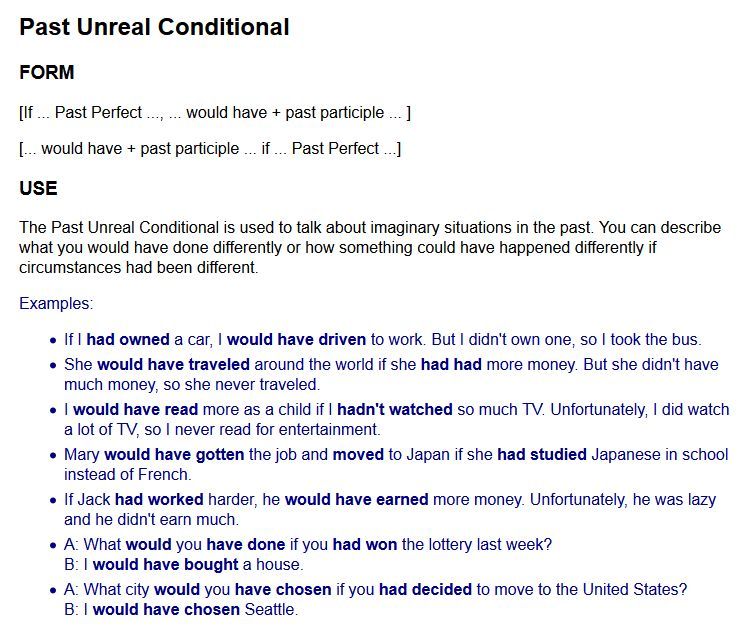Image resolution: width=741 pixels, height=631 pixels.
Task: Click bold phrase 'would have earned'
Action: (x=357, y=499)
